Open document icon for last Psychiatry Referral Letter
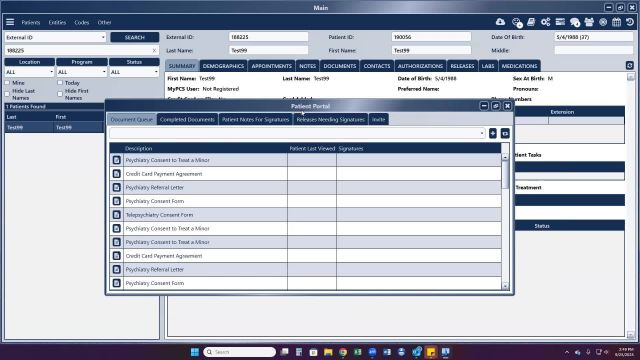 pyautogui.click(x=117, y=269)
